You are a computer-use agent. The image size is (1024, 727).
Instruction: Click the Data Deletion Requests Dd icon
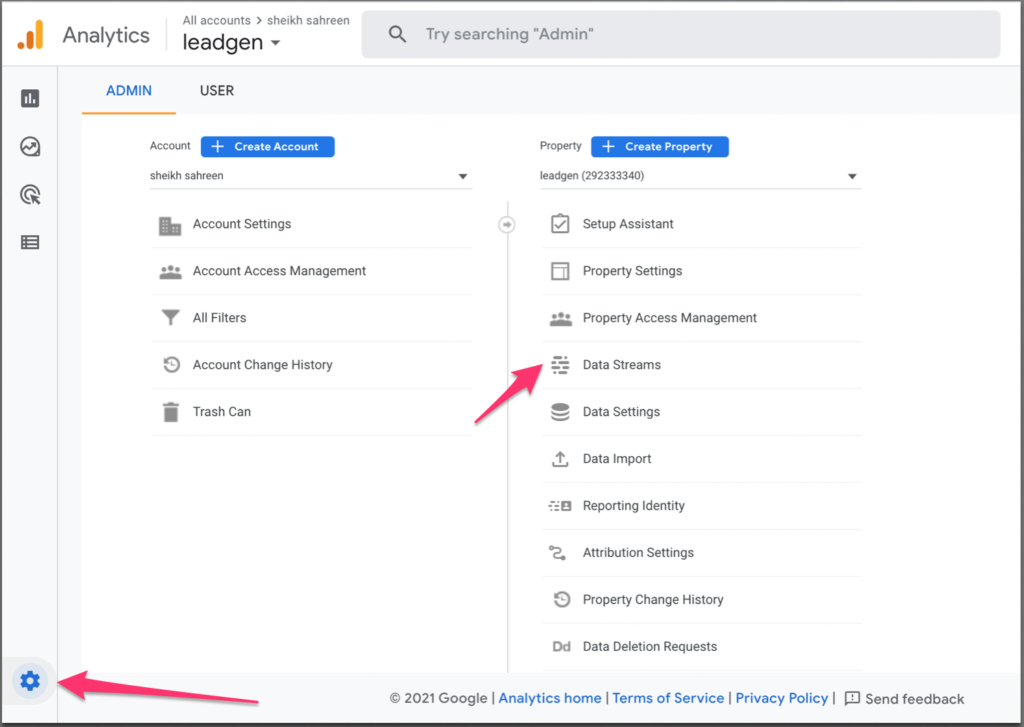[562, 647]
